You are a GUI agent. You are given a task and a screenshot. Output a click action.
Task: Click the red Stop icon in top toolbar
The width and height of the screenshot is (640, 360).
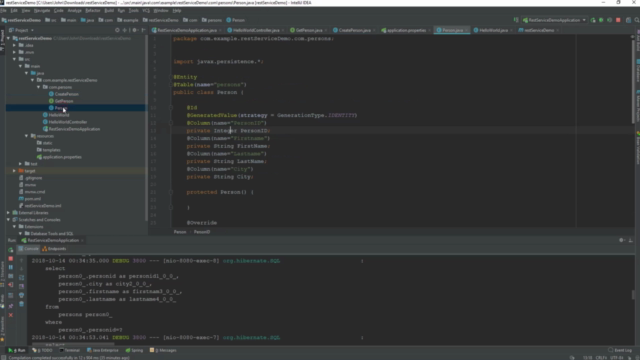(x=618, y=20)
